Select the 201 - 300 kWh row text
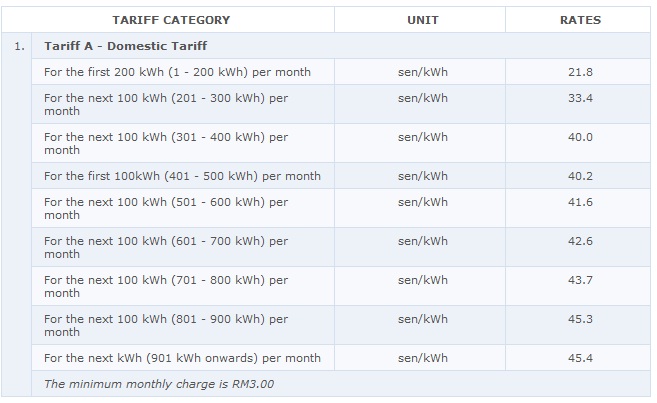This screenshot has height=403, width=657. click(x=166, y=104)
